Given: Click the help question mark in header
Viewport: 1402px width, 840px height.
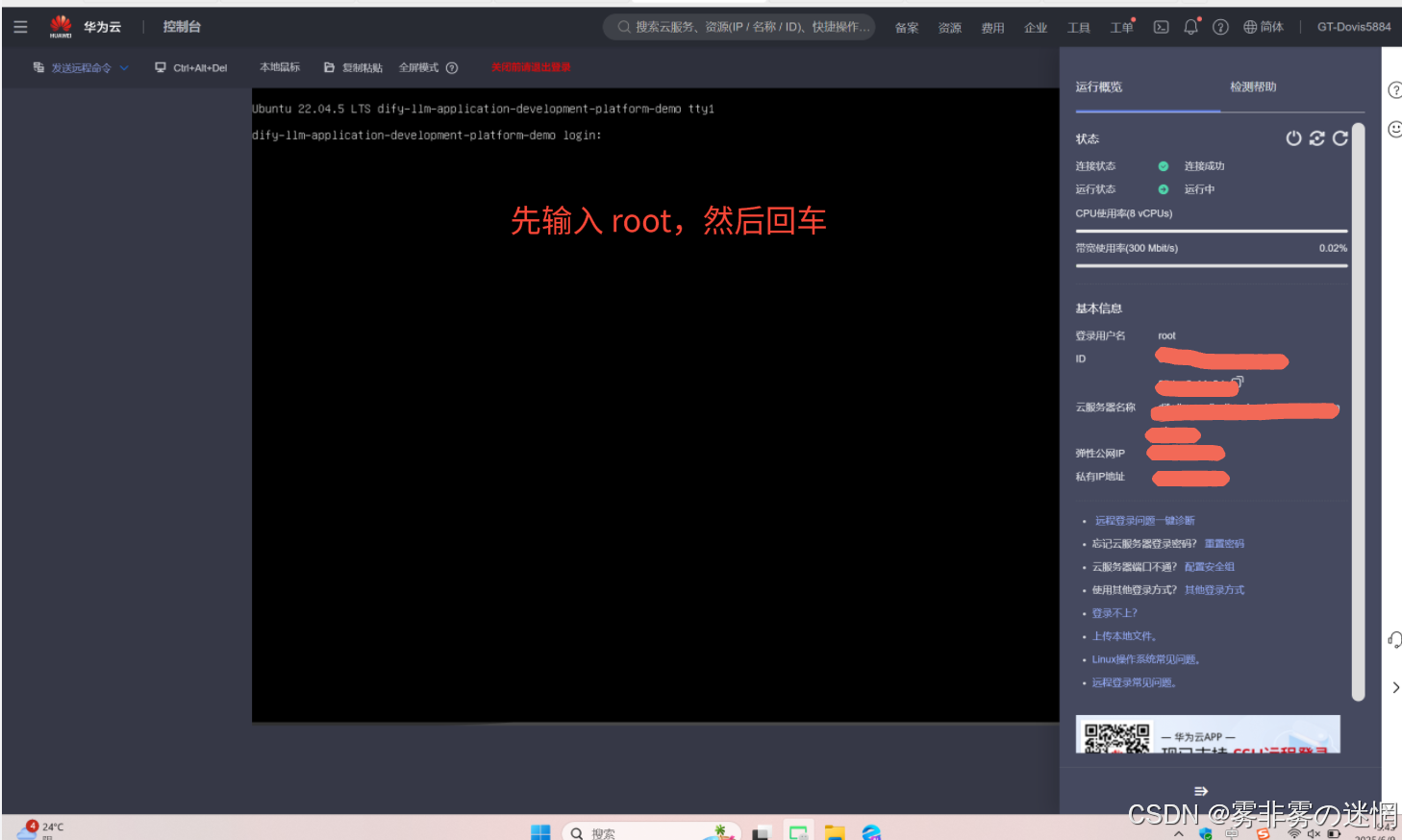Looking at the screenshot, I should pyautogui.click(x=1220, y=27).
